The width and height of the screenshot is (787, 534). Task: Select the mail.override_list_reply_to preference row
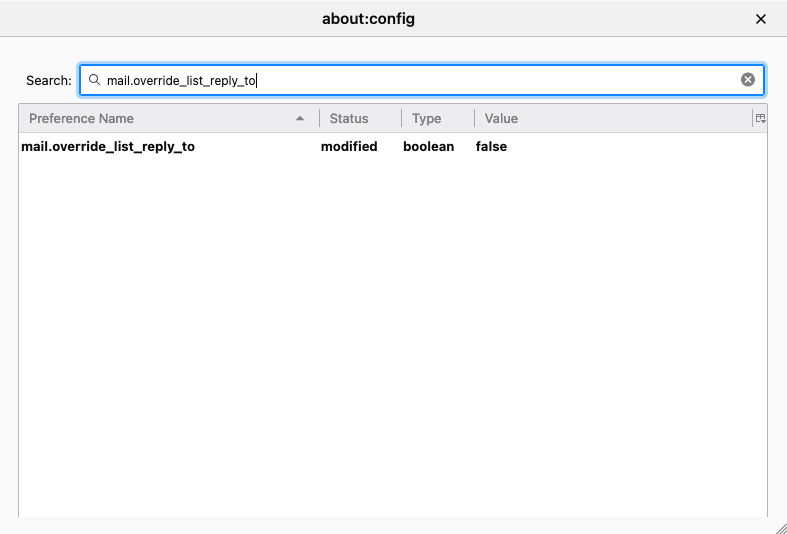108,147
